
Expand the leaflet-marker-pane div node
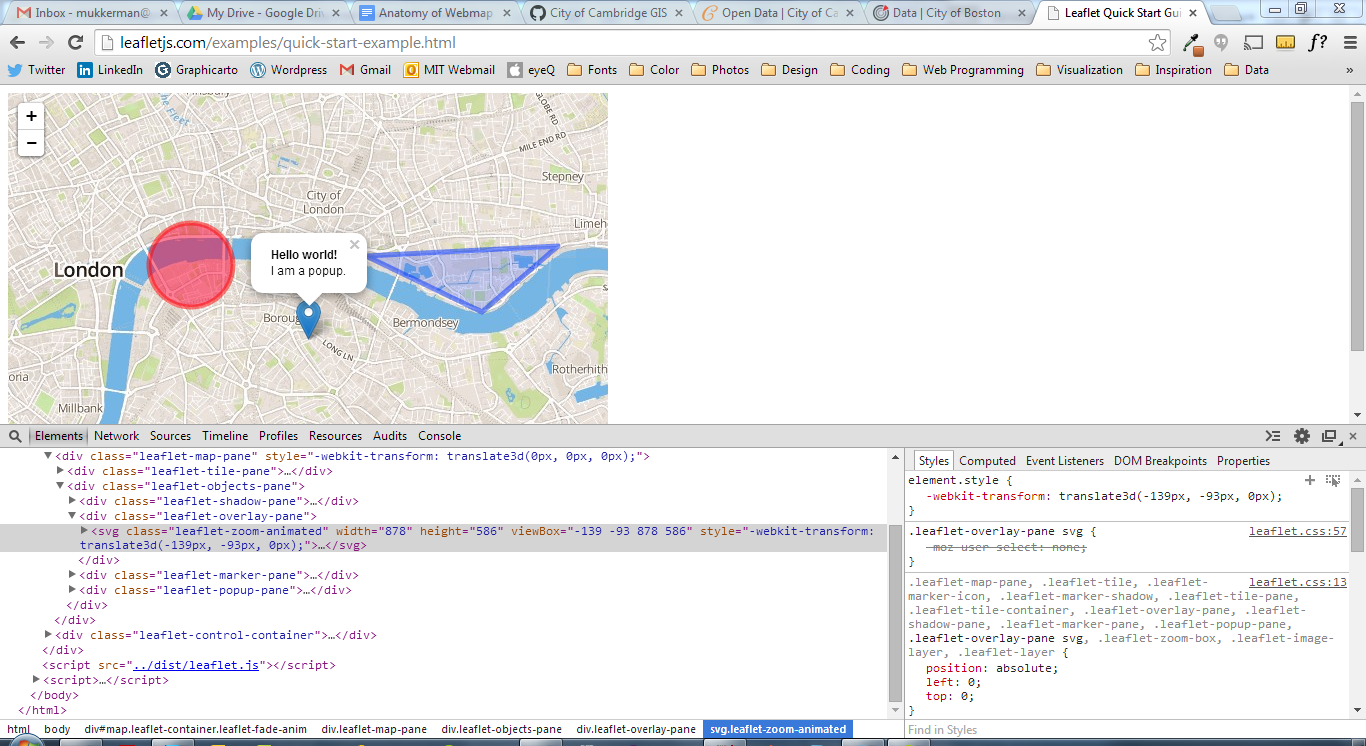click(72, 575)
